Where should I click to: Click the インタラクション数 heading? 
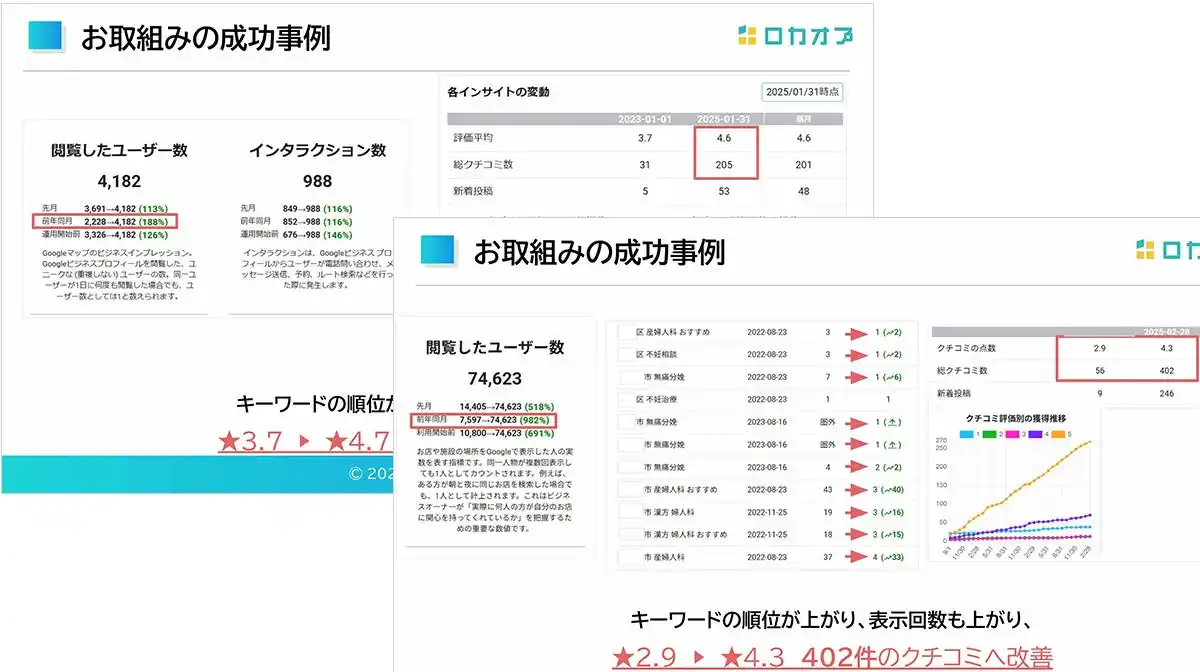tap(317, 151)
